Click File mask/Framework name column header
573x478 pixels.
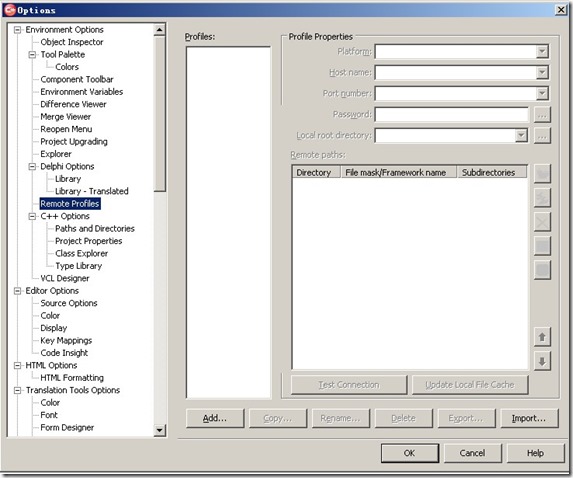click(x=398, y=172)
